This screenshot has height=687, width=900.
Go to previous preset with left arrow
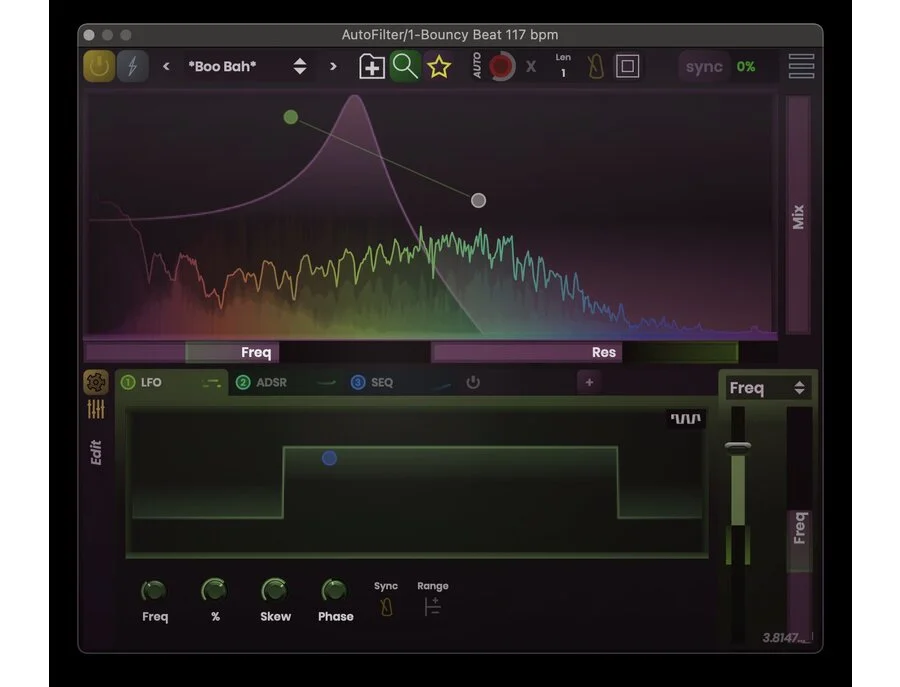166,67
